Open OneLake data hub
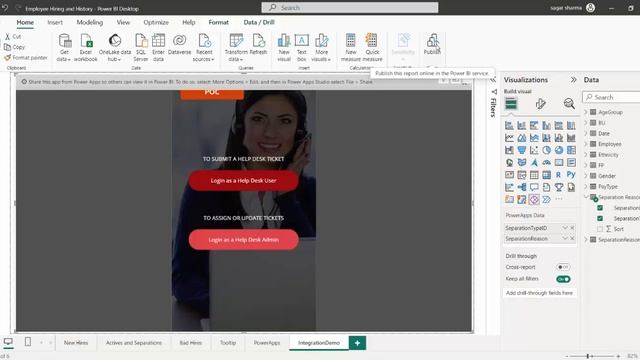The image size is (640, 360). pos(115,47)
